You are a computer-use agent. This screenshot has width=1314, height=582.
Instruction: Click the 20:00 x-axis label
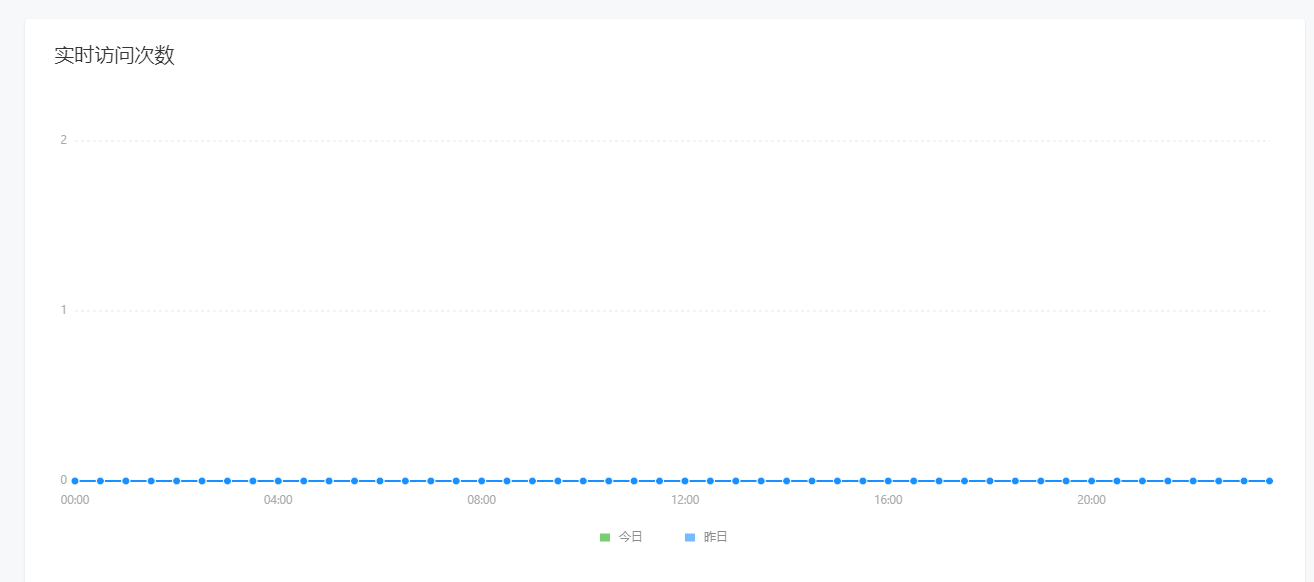pyautogui.click(x=1091, y=500)
